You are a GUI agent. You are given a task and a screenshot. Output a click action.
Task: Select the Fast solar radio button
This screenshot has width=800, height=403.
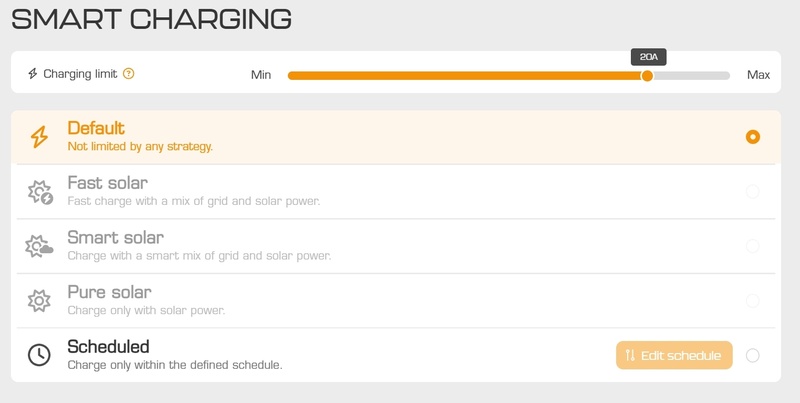pos(753,192)
